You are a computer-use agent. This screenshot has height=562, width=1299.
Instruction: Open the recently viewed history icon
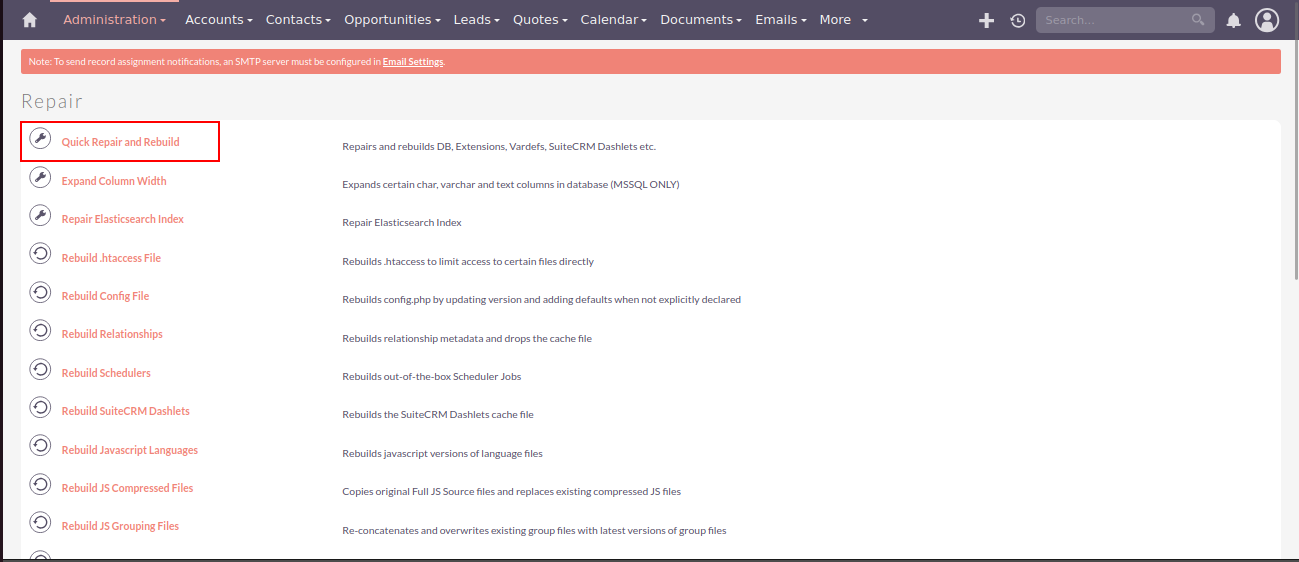coord(1018,20)
